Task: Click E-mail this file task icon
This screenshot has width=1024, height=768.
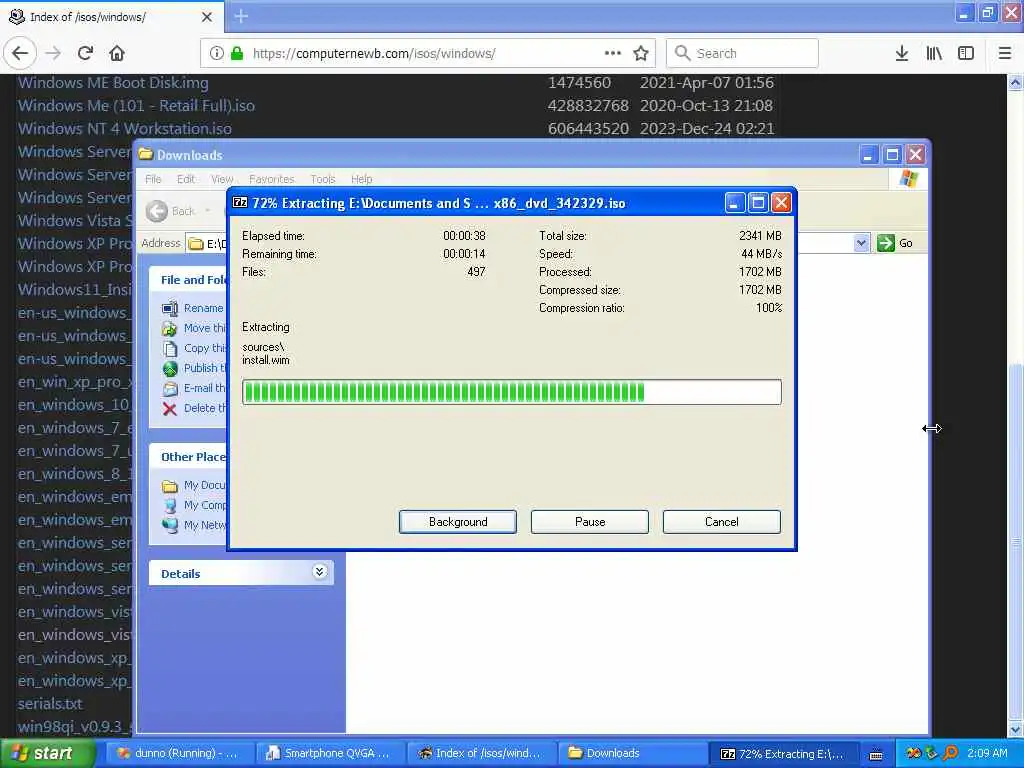Action: point(170,389)
